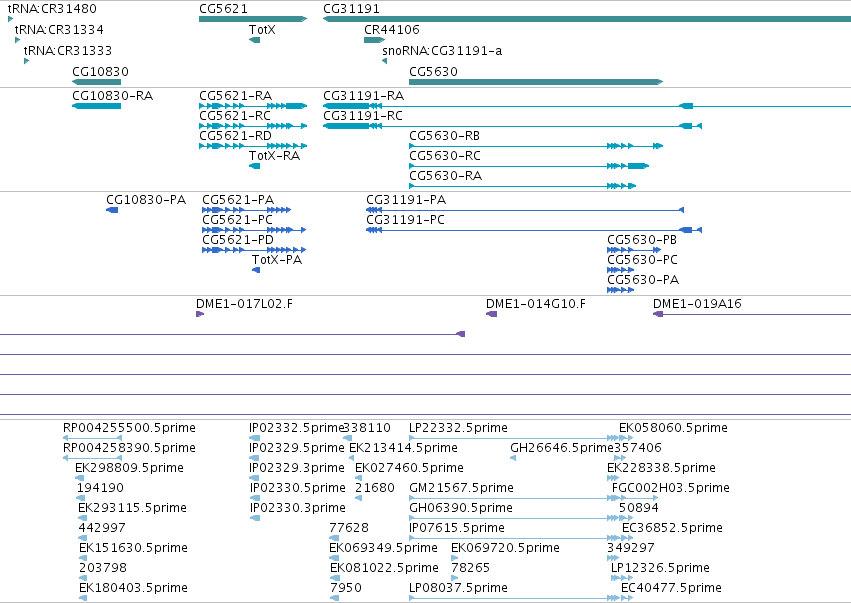
Task: Click the CG5630 gene bar
Action: 536,82
